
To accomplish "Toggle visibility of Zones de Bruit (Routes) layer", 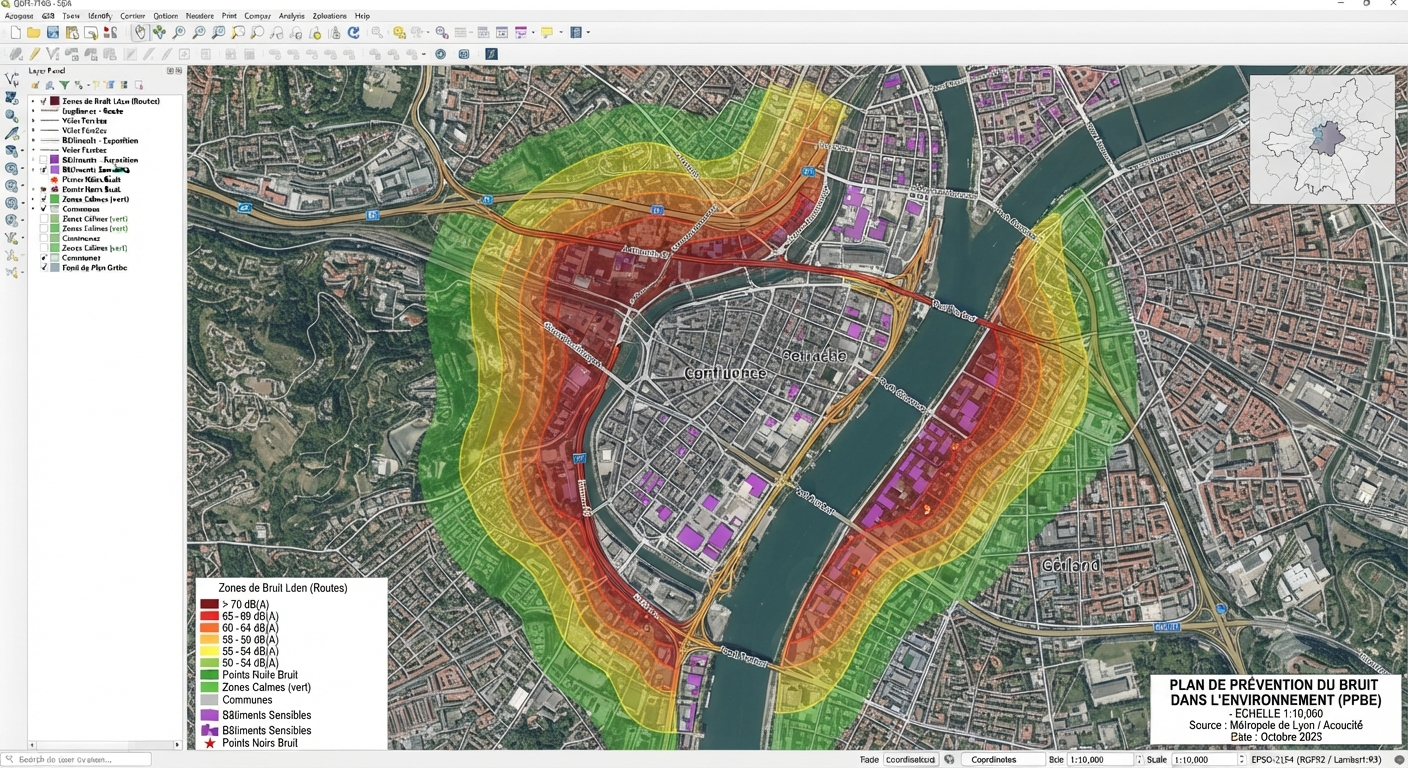I will [44, 101].
